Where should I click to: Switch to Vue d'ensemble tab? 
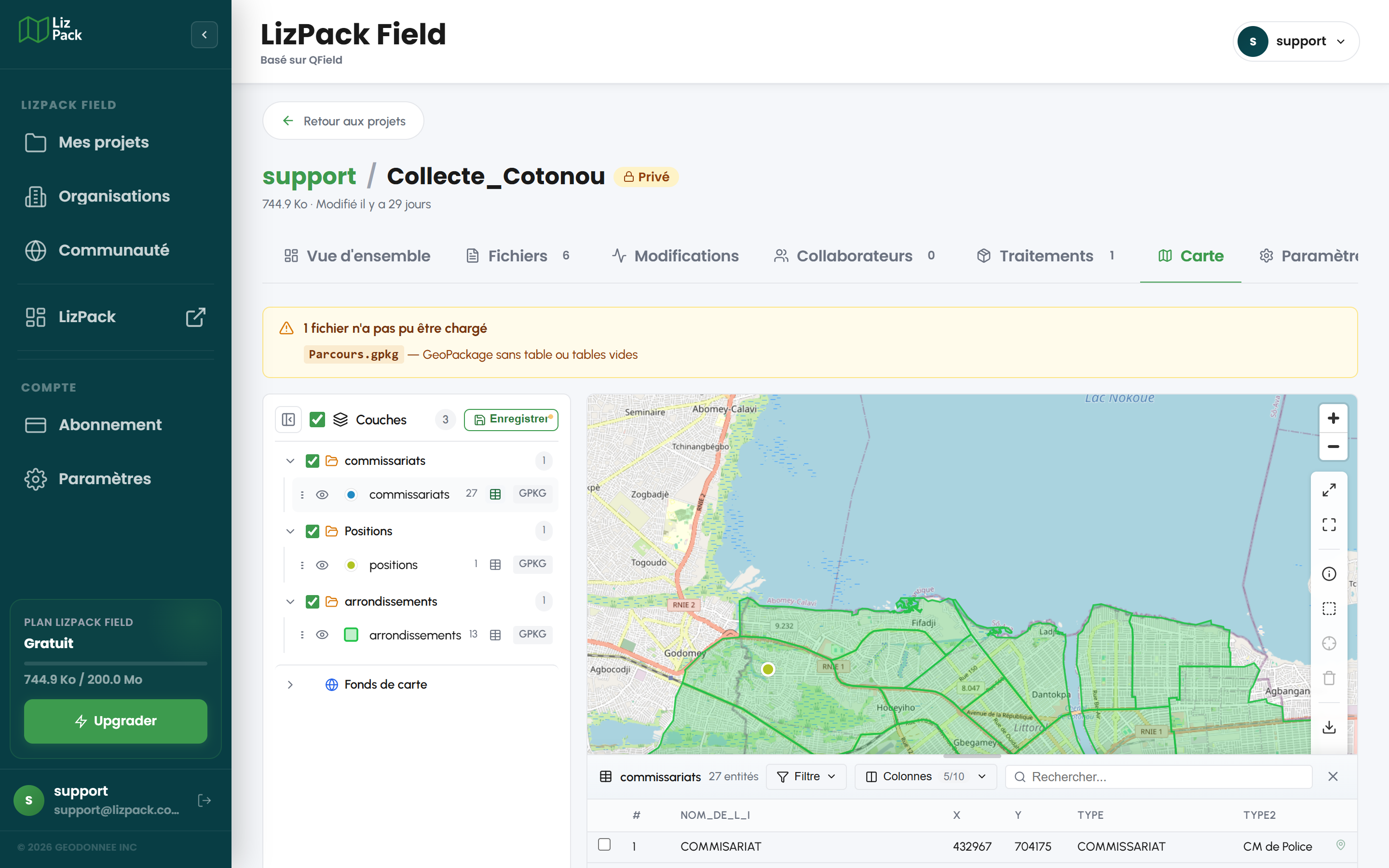pos(357,256)
